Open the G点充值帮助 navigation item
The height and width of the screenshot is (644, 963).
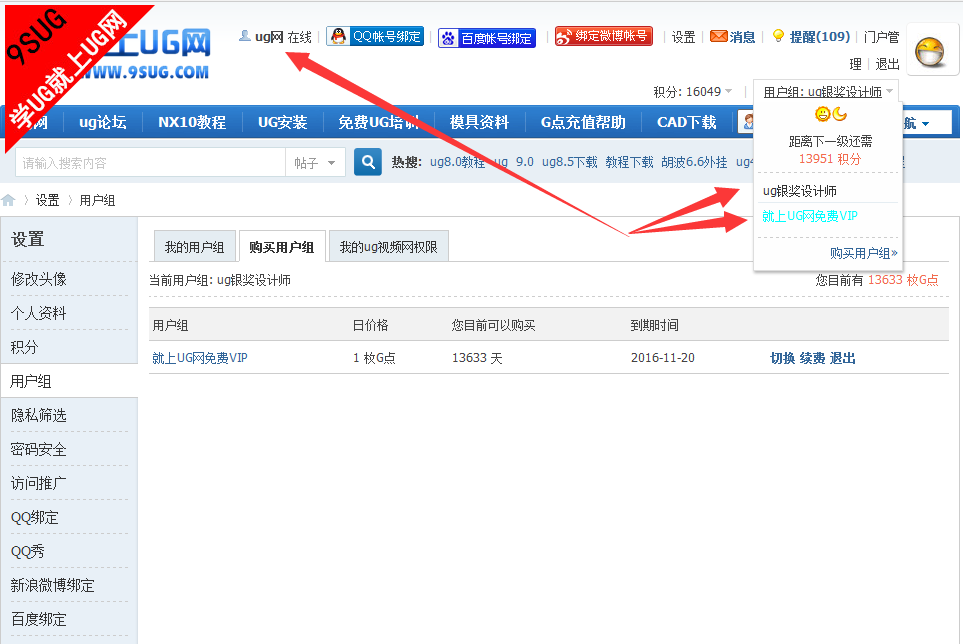583,122
